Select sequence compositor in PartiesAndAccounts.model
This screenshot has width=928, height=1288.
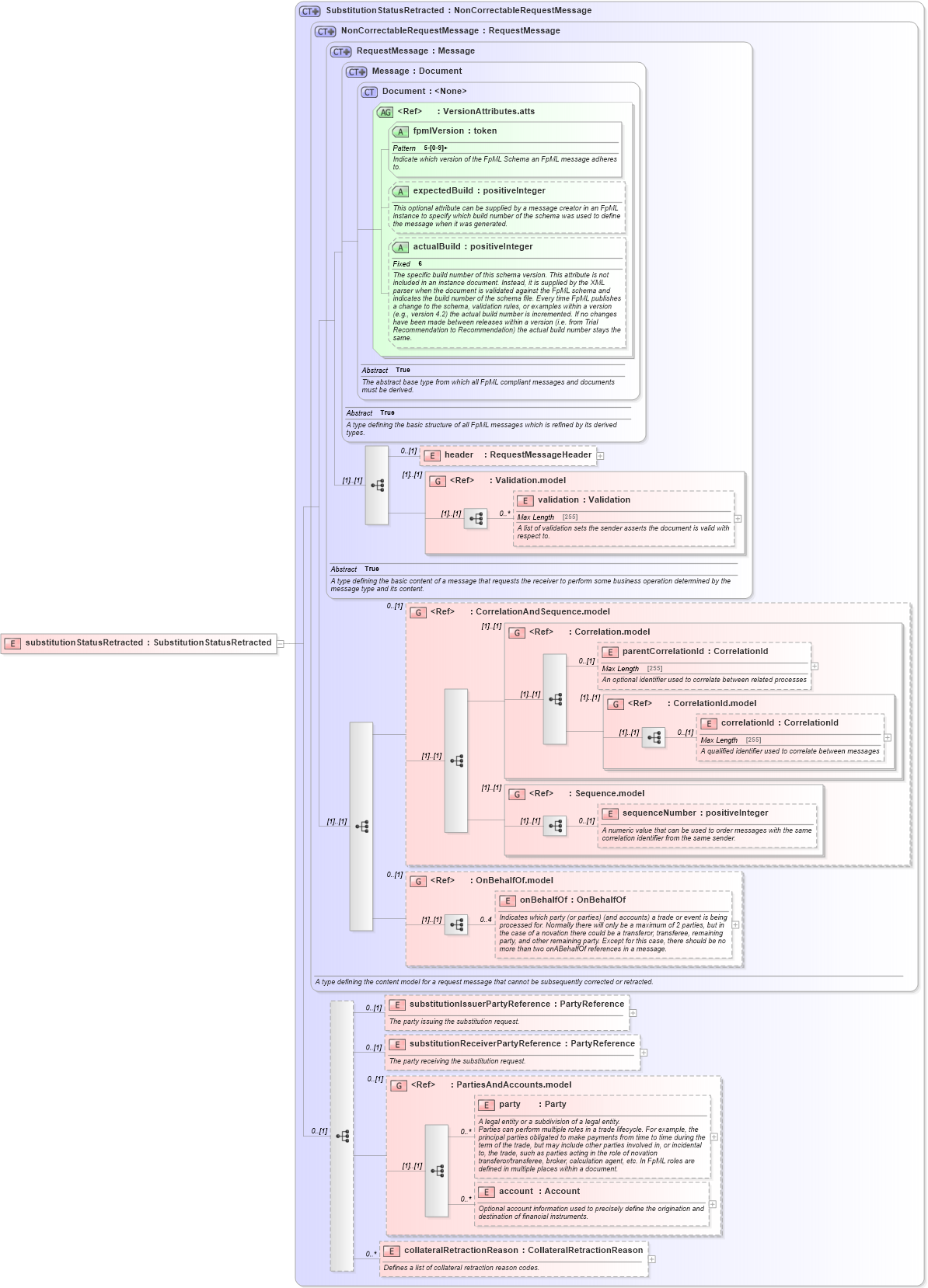pos(437,1171)
